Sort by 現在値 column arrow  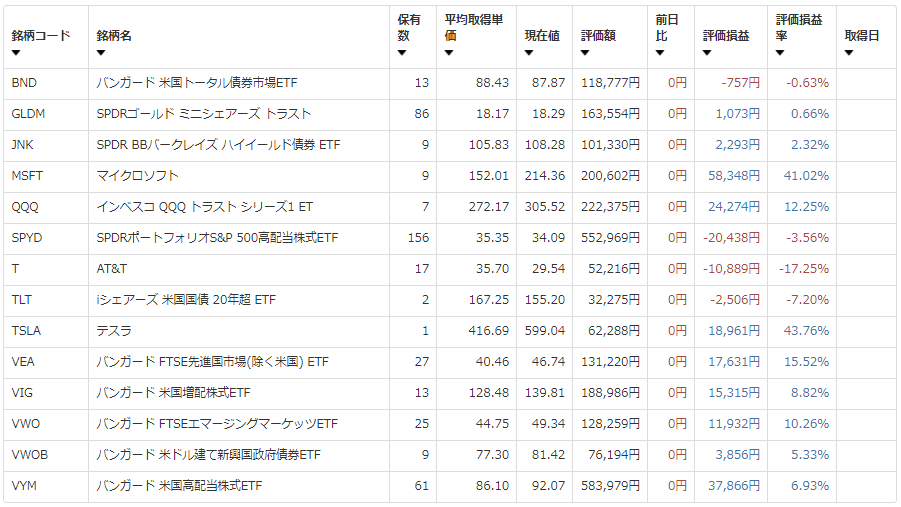click(x=529, y=53)
